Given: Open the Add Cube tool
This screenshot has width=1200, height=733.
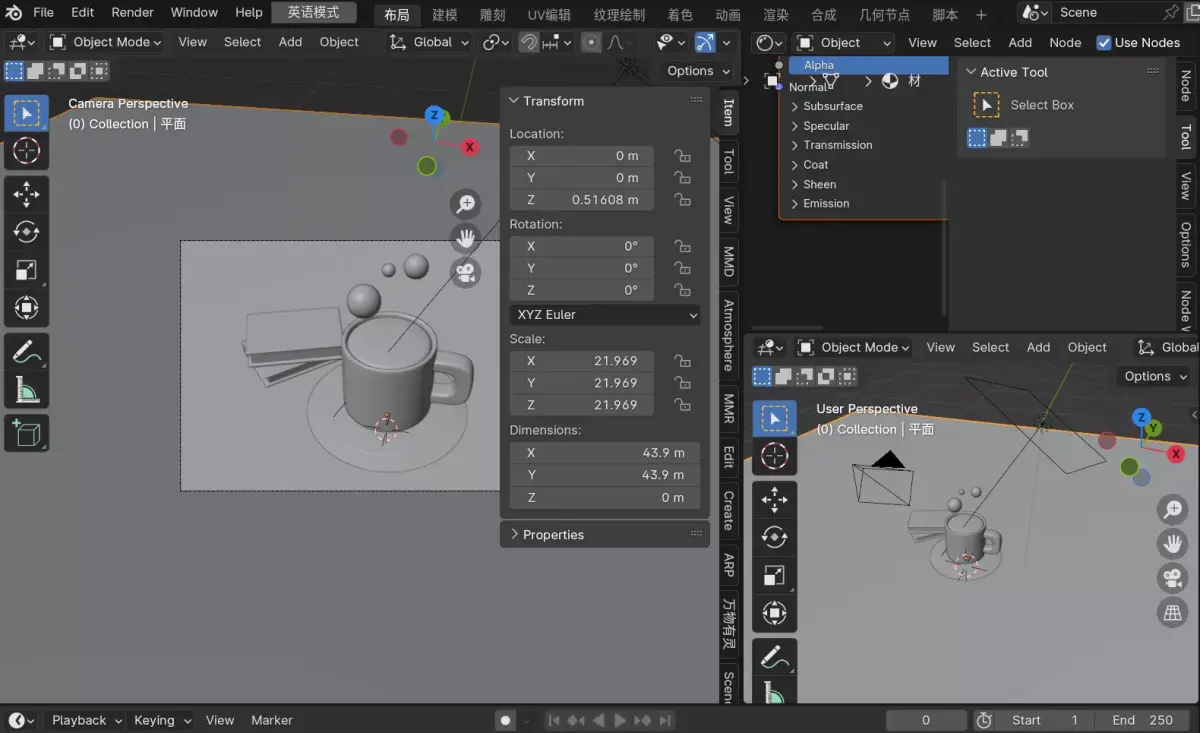Looking at the screenshot, I should 26,433.
